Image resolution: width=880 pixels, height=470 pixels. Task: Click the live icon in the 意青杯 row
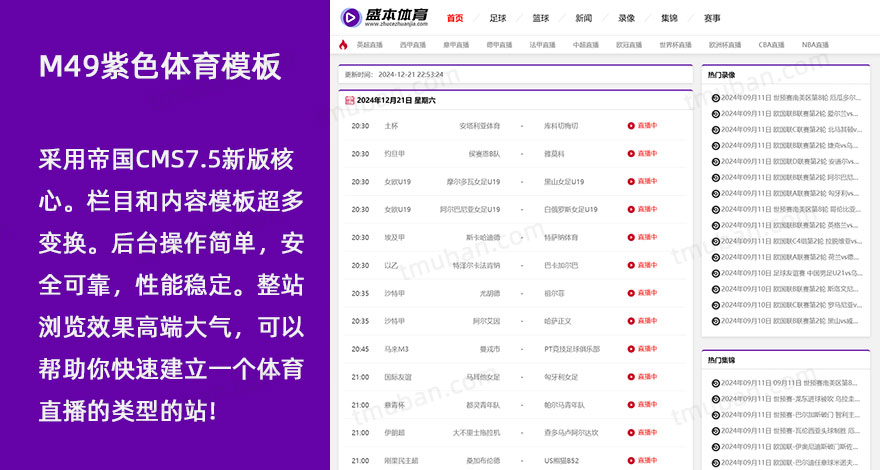631,405
